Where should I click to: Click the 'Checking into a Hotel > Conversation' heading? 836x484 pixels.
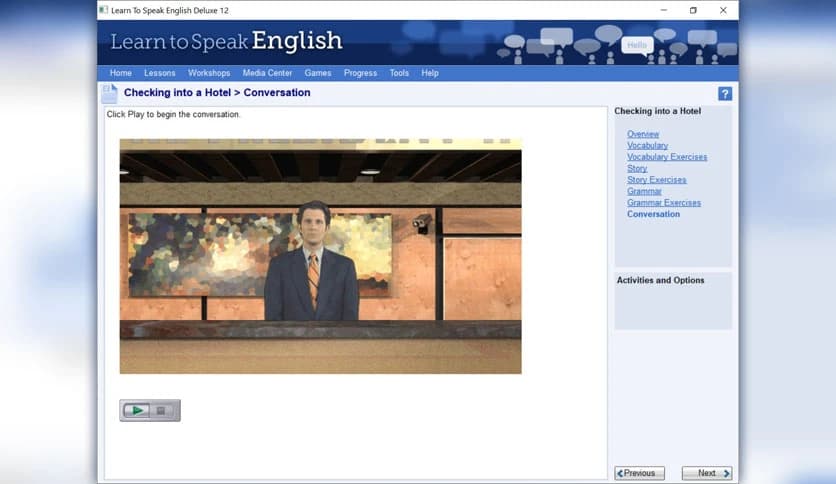(x=217, y=93)
